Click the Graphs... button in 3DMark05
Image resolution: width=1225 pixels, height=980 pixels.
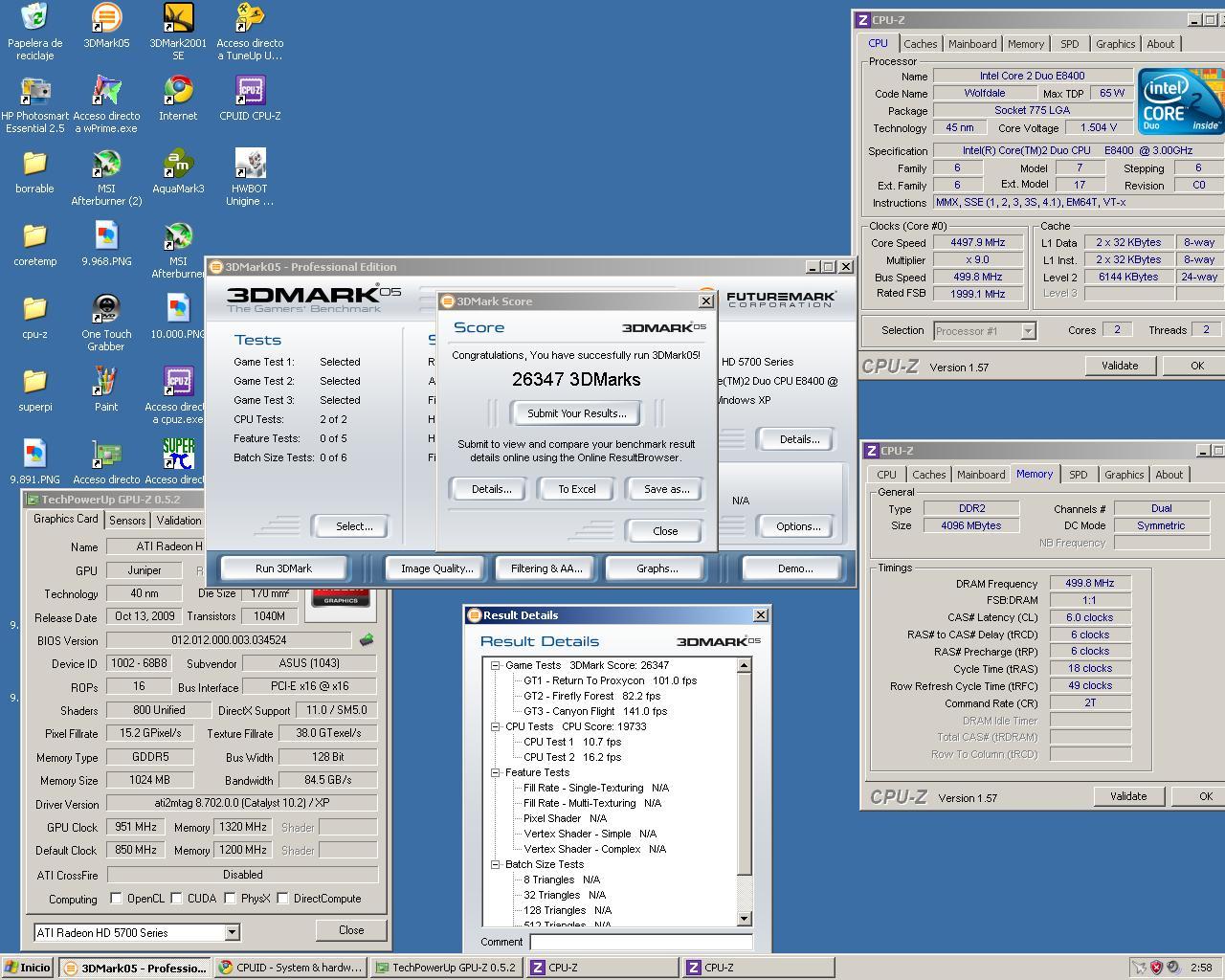click(x=657, y=568)
